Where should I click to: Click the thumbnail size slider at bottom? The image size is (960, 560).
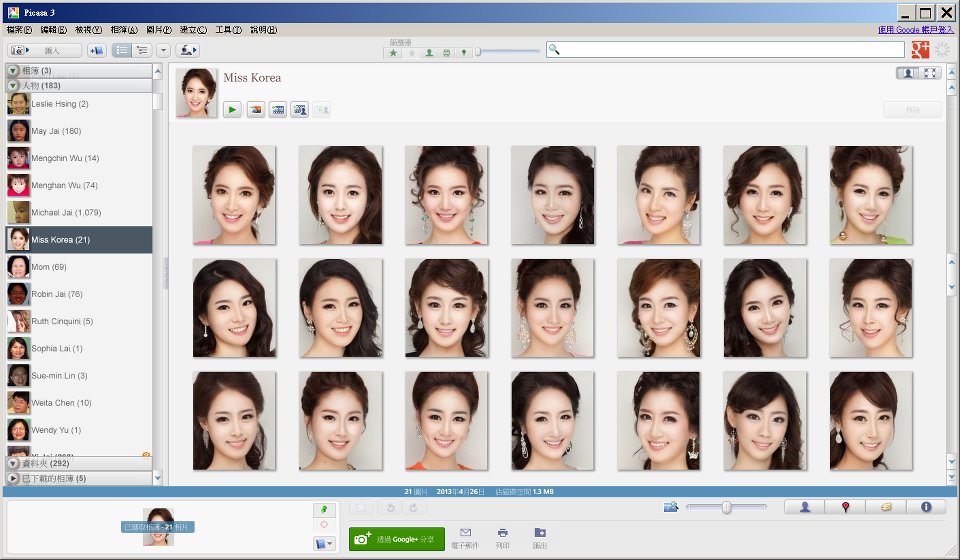[726, 508]
